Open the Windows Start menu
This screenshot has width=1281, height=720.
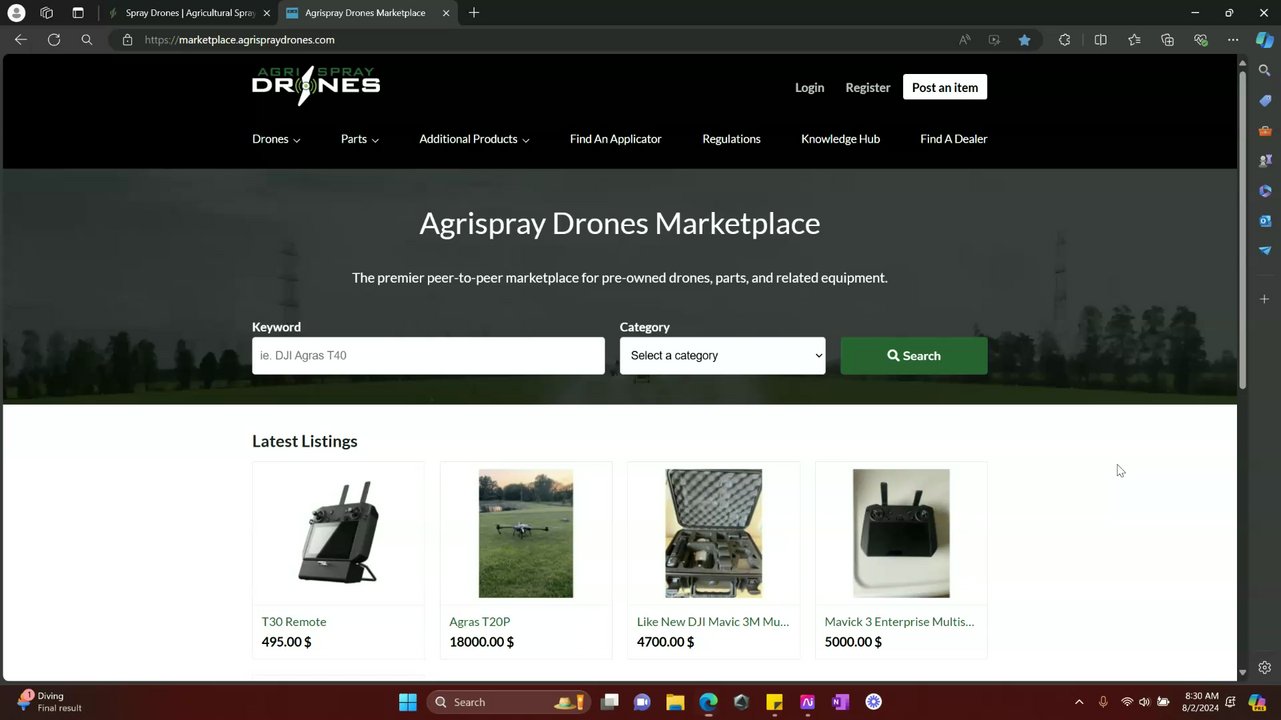coord(408,702)
